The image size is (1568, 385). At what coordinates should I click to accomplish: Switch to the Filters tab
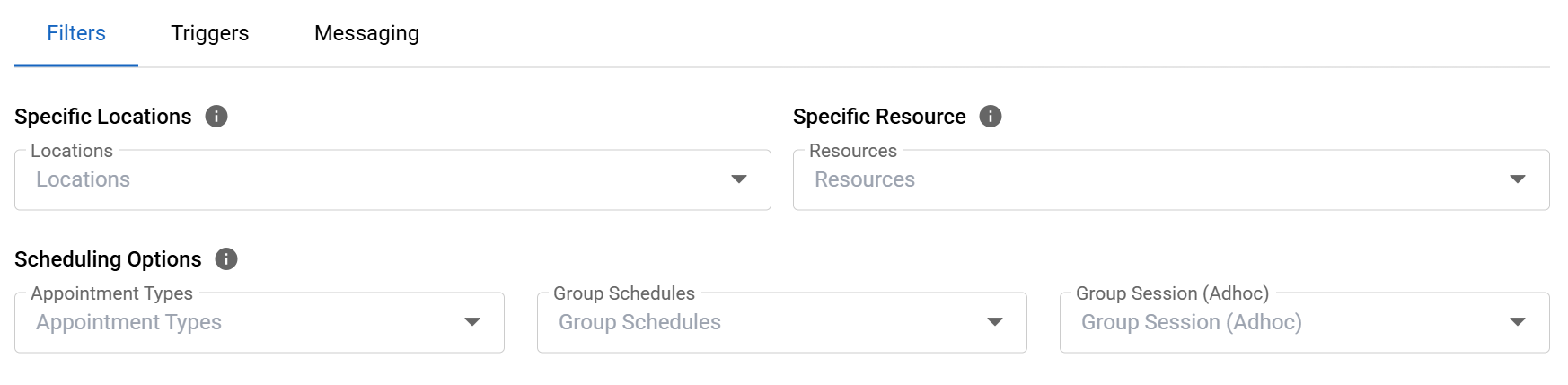point(76,33)
